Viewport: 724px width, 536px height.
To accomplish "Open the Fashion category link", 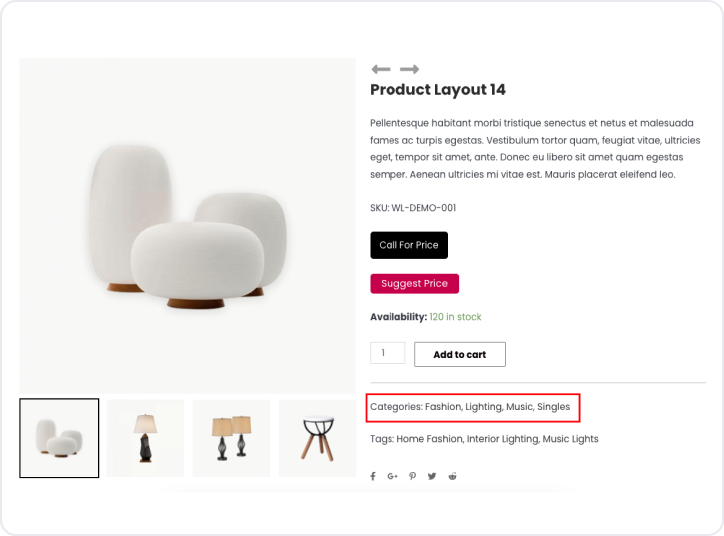I will [x=442, y=407].
